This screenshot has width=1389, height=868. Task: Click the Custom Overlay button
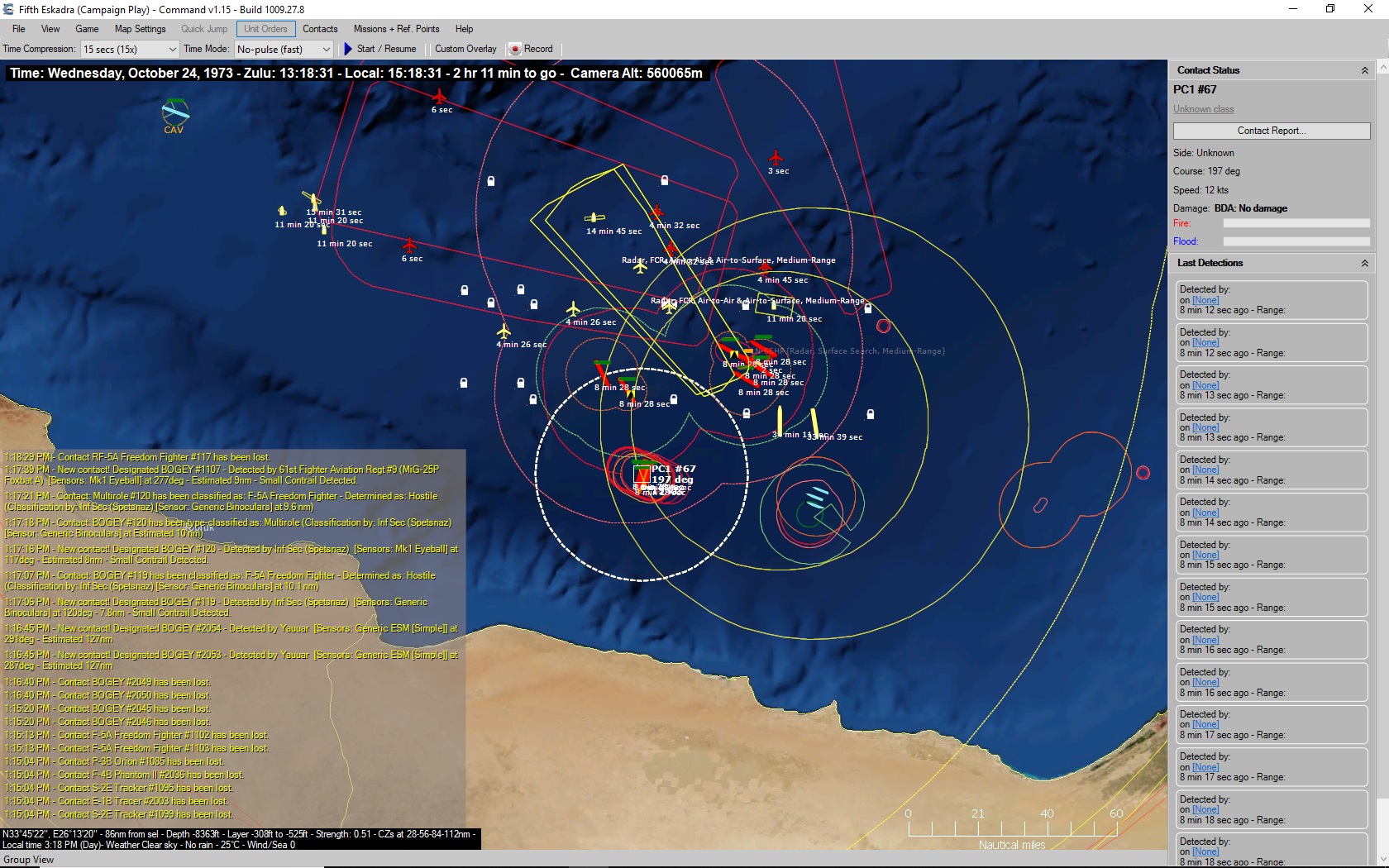465,49
